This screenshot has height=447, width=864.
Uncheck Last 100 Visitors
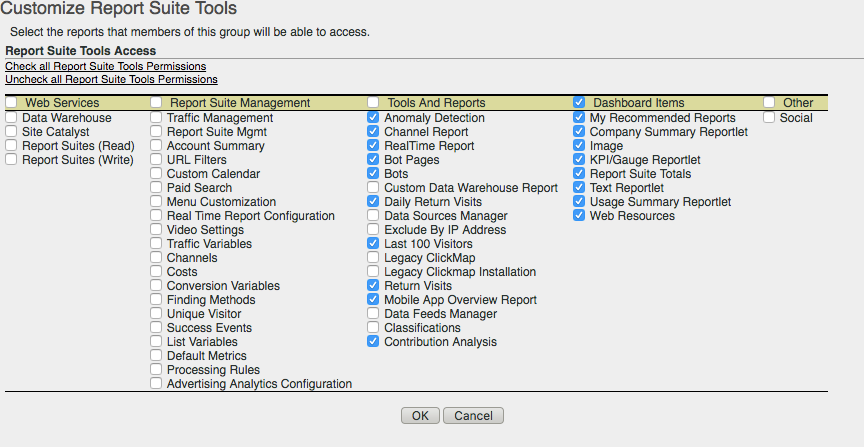coord(373,244)
